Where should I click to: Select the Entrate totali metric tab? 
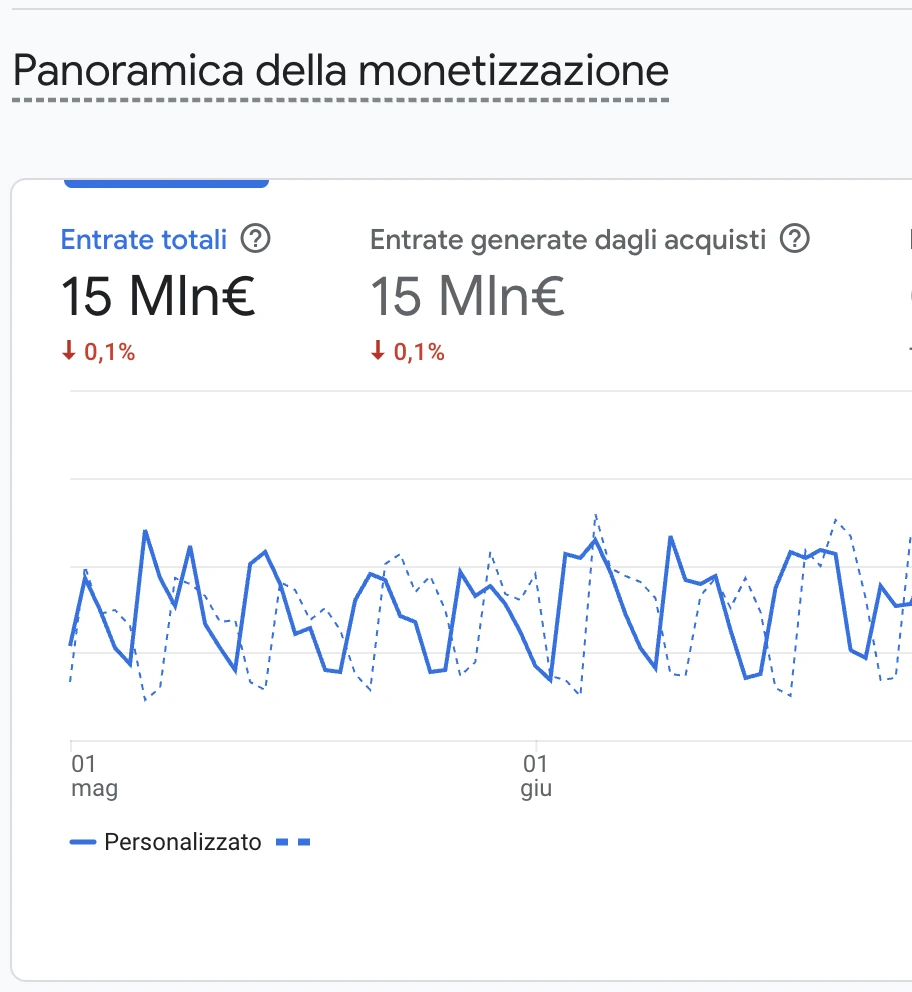click(x=144, y=240)
